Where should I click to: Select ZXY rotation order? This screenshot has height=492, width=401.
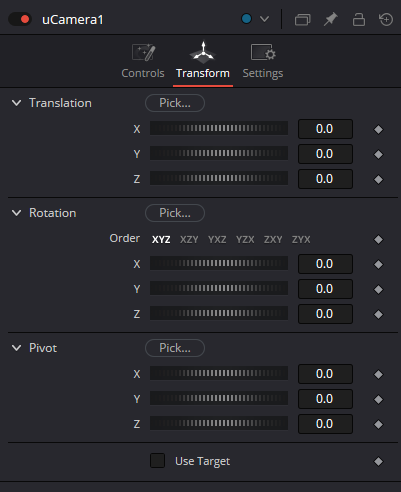(x=273, y=239)
